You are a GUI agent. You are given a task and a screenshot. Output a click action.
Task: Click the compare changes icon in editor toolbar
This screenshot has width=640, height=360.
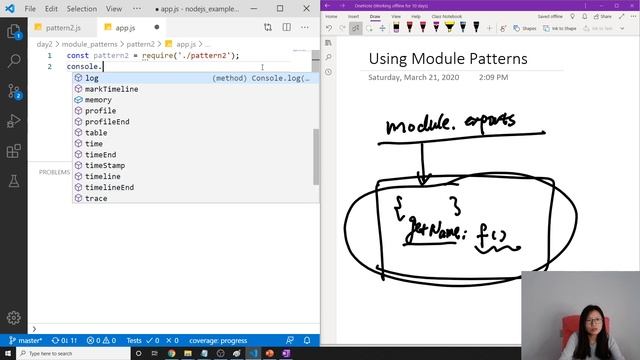pyautogui.click(x=268, y=27)
